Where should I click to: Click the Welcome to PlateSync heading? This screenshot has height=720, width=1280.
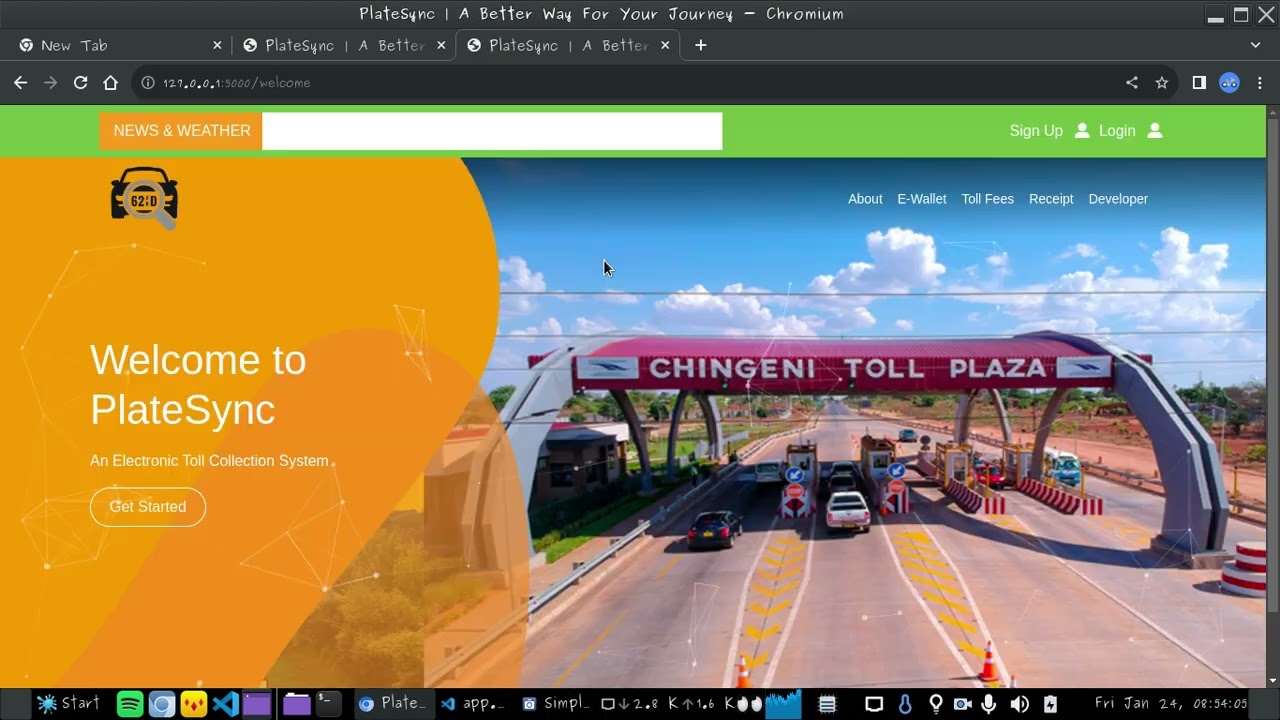pyautogui.click(x=198, y=385)
